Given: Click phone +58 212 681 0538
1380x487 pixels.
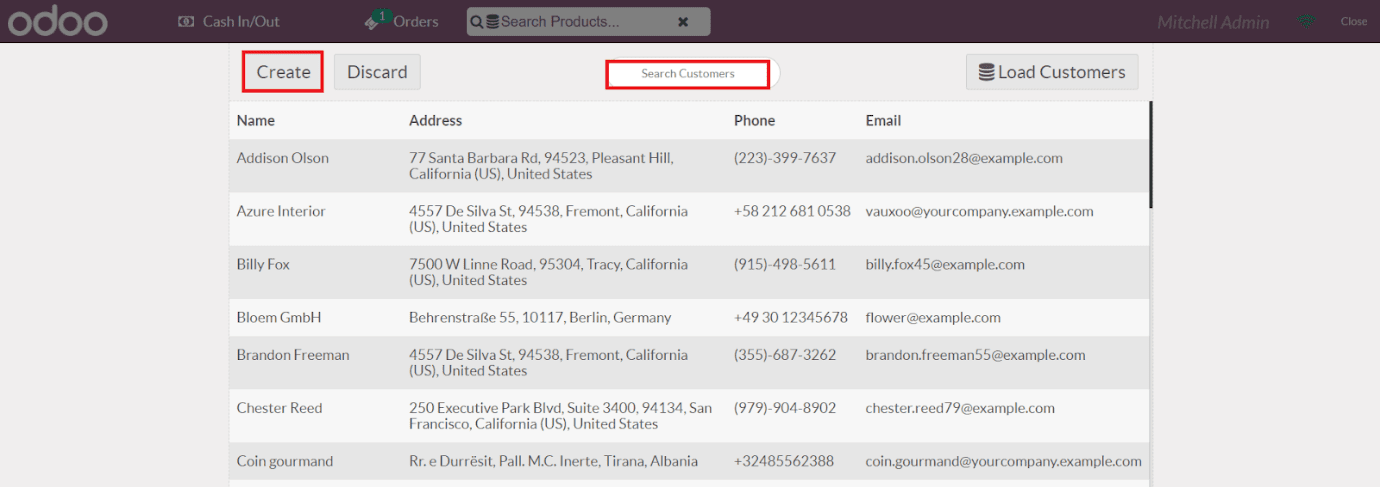Looking at the screenshot, I should tap(792, 211).
